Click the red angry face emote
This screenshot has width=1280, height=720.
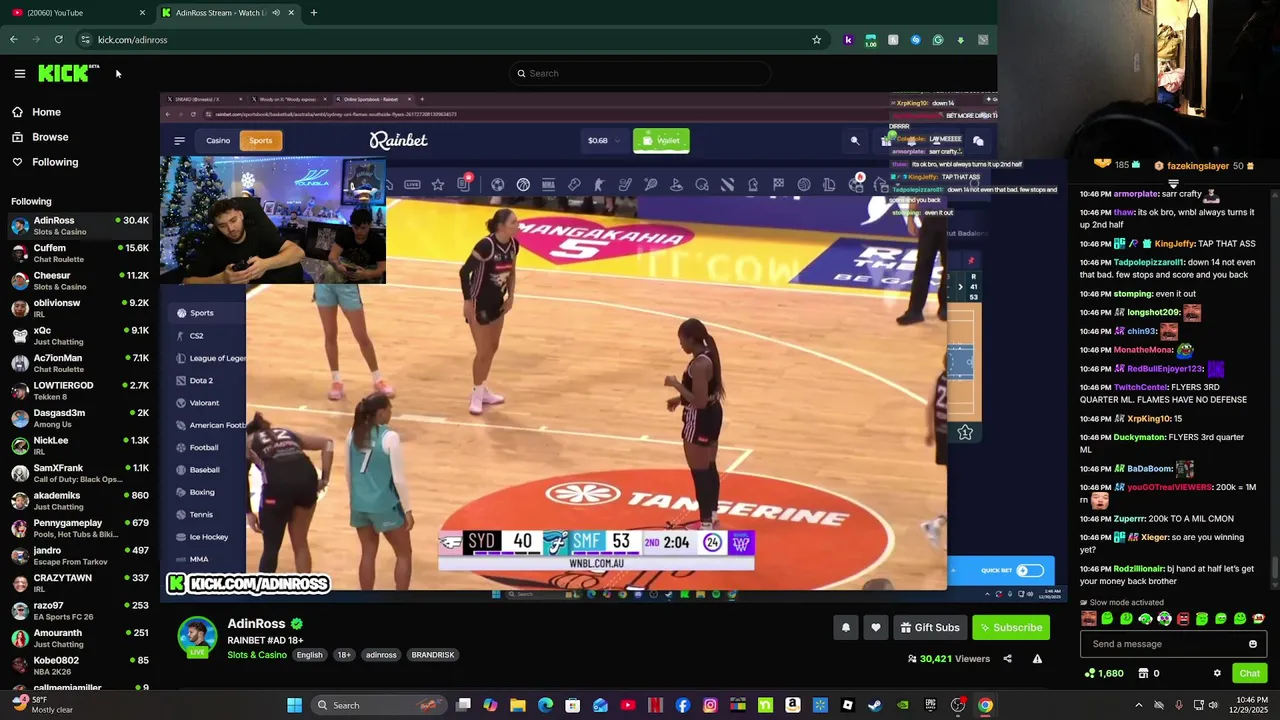[x=1183, y=619]
